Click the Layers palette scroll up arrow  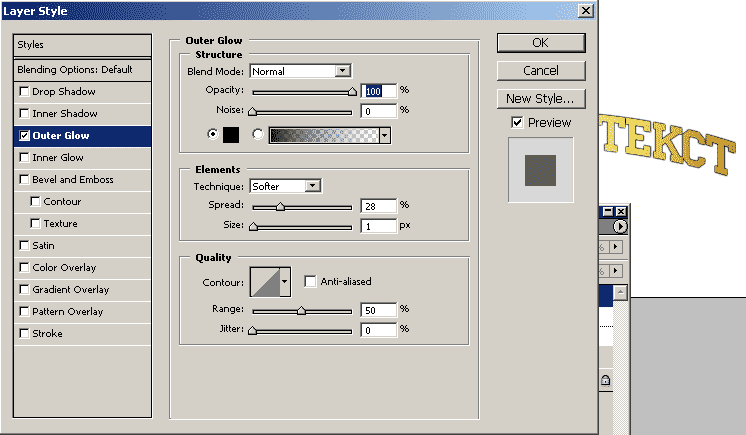point(620,292)
